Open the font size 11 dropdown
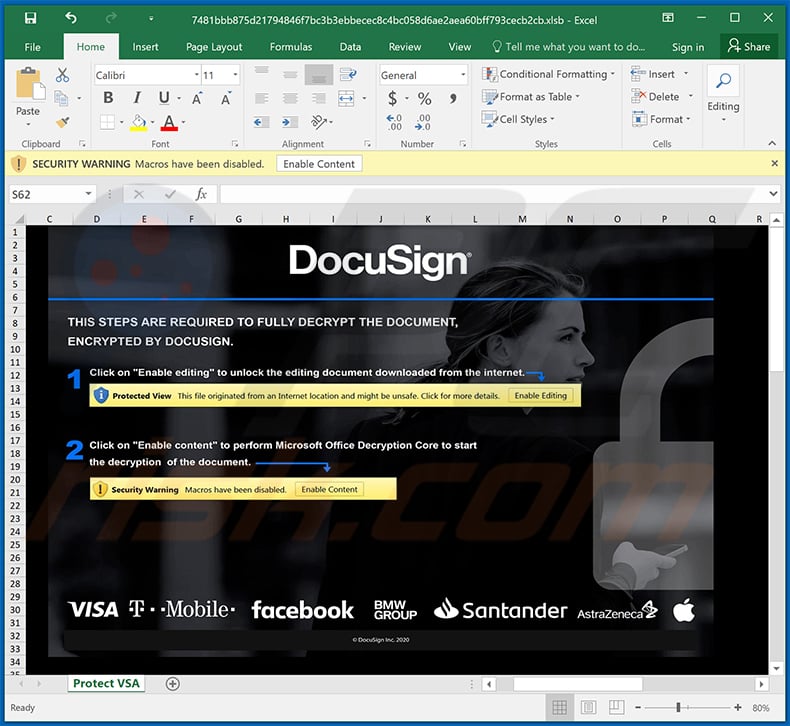The height and width of the screenshot is (726, 790). click(x=235, y=75)
